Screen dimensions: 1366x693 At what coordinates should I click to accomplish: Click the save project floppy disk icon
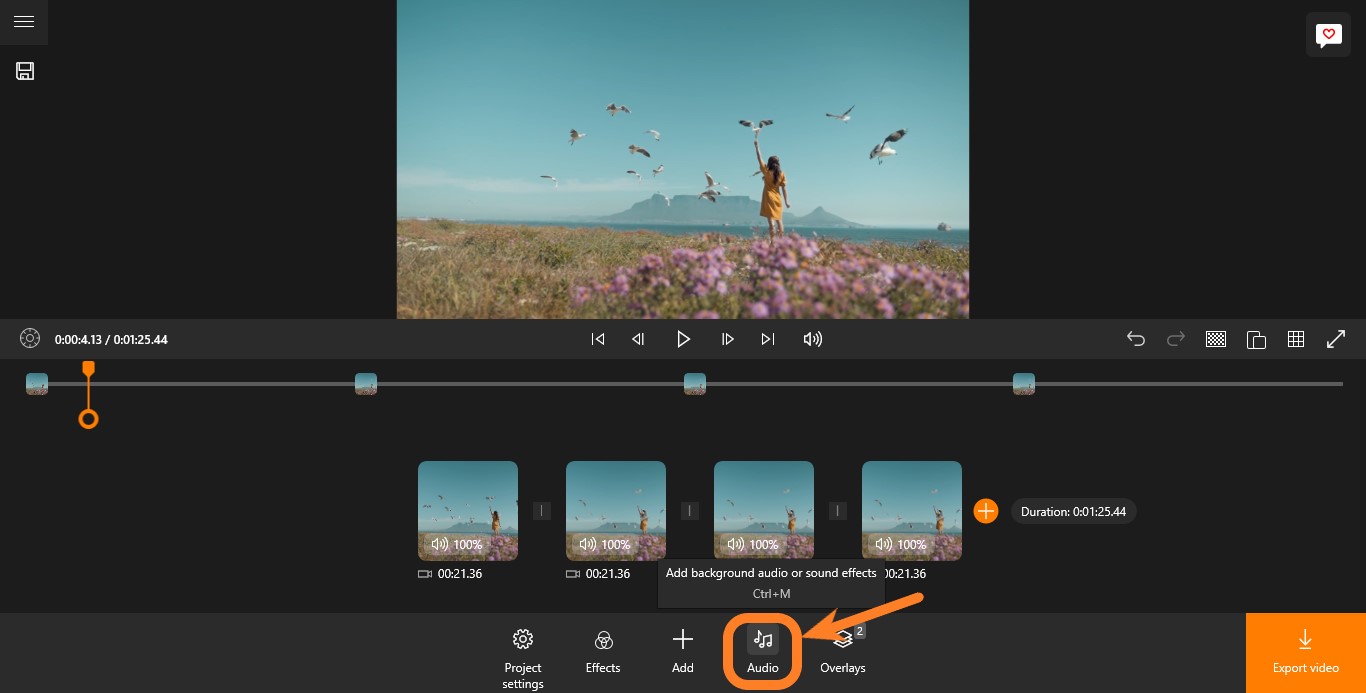25,71
